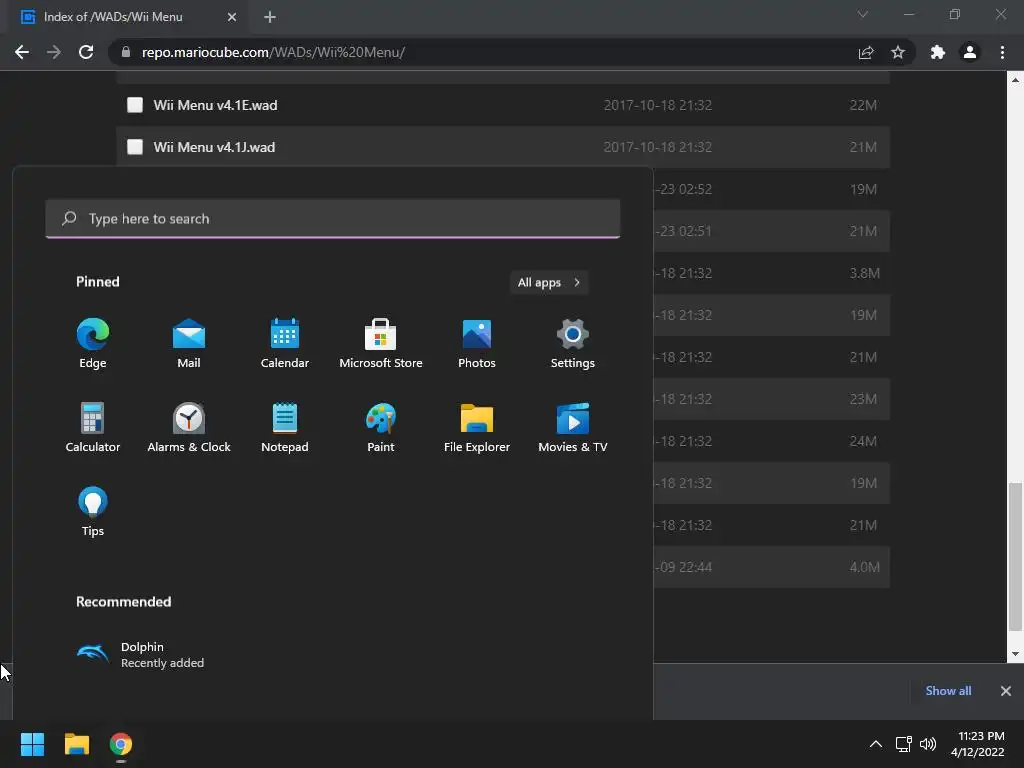Click Show all downloads
Viewport: 1024px width, 768px height.
(948, 691)
